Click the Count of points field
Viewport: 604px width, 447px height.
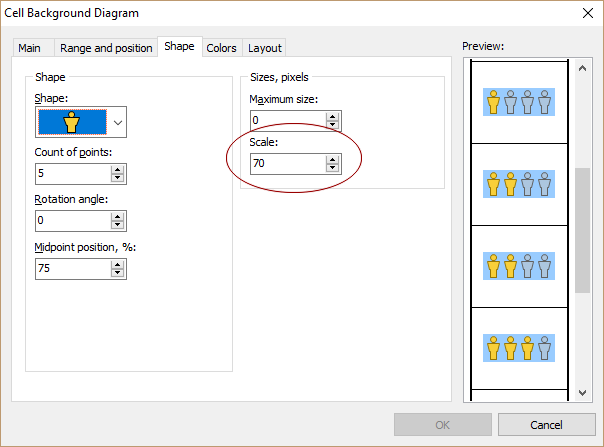click(71, 174)
